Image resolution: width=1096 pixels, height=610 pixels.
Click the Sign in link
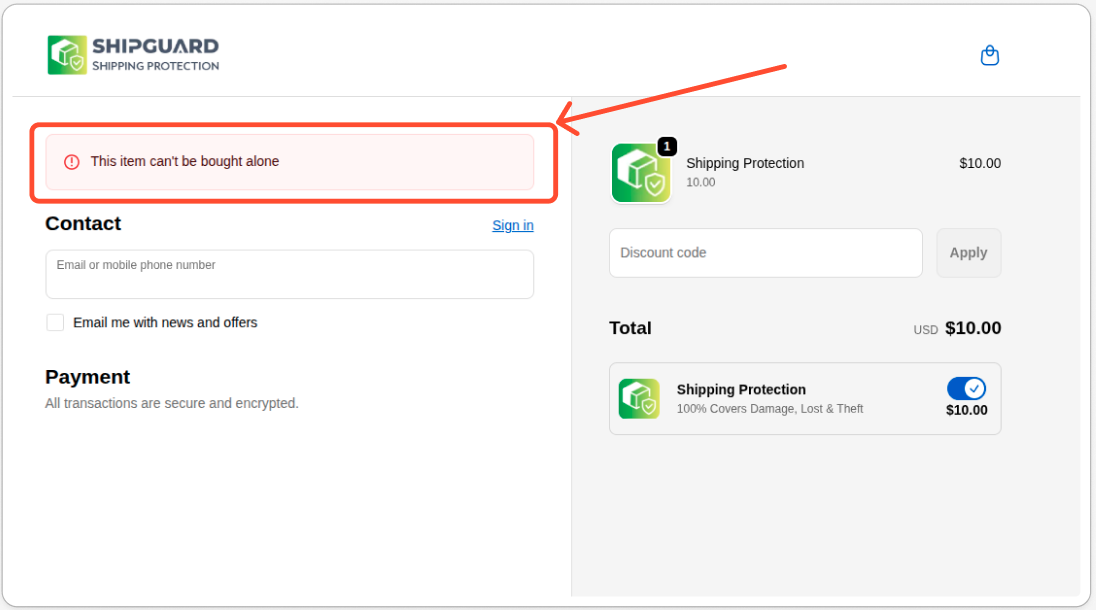[x=512, y=226]
